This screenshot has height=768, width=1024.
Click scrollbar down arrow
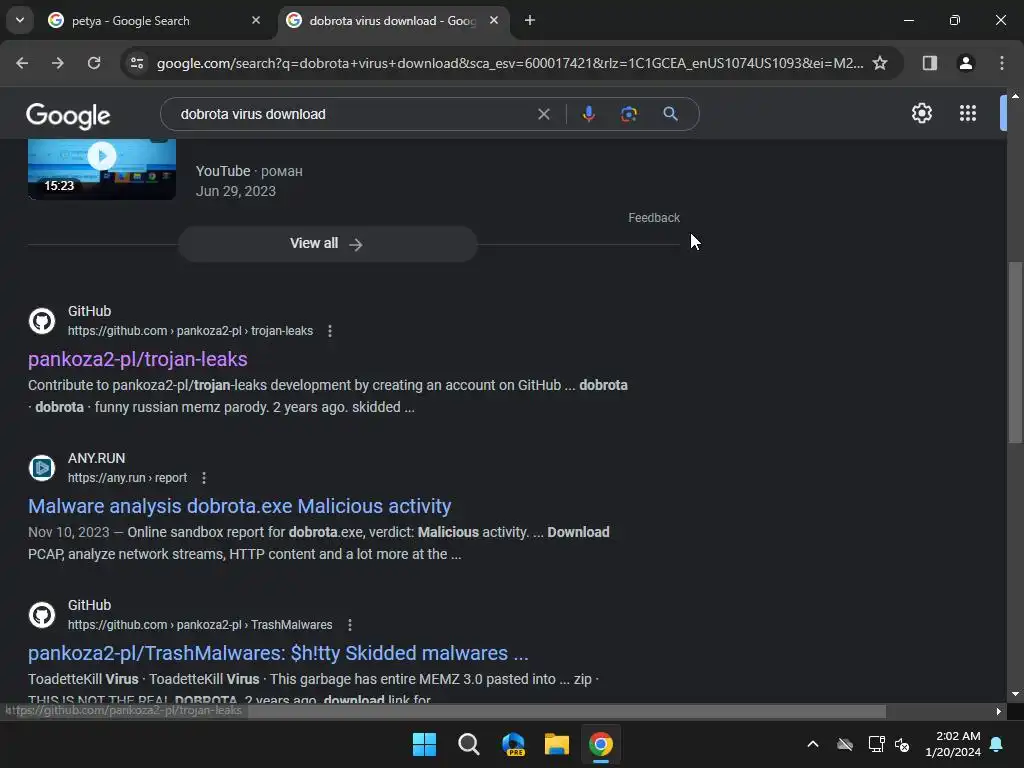click(1015, 694)
